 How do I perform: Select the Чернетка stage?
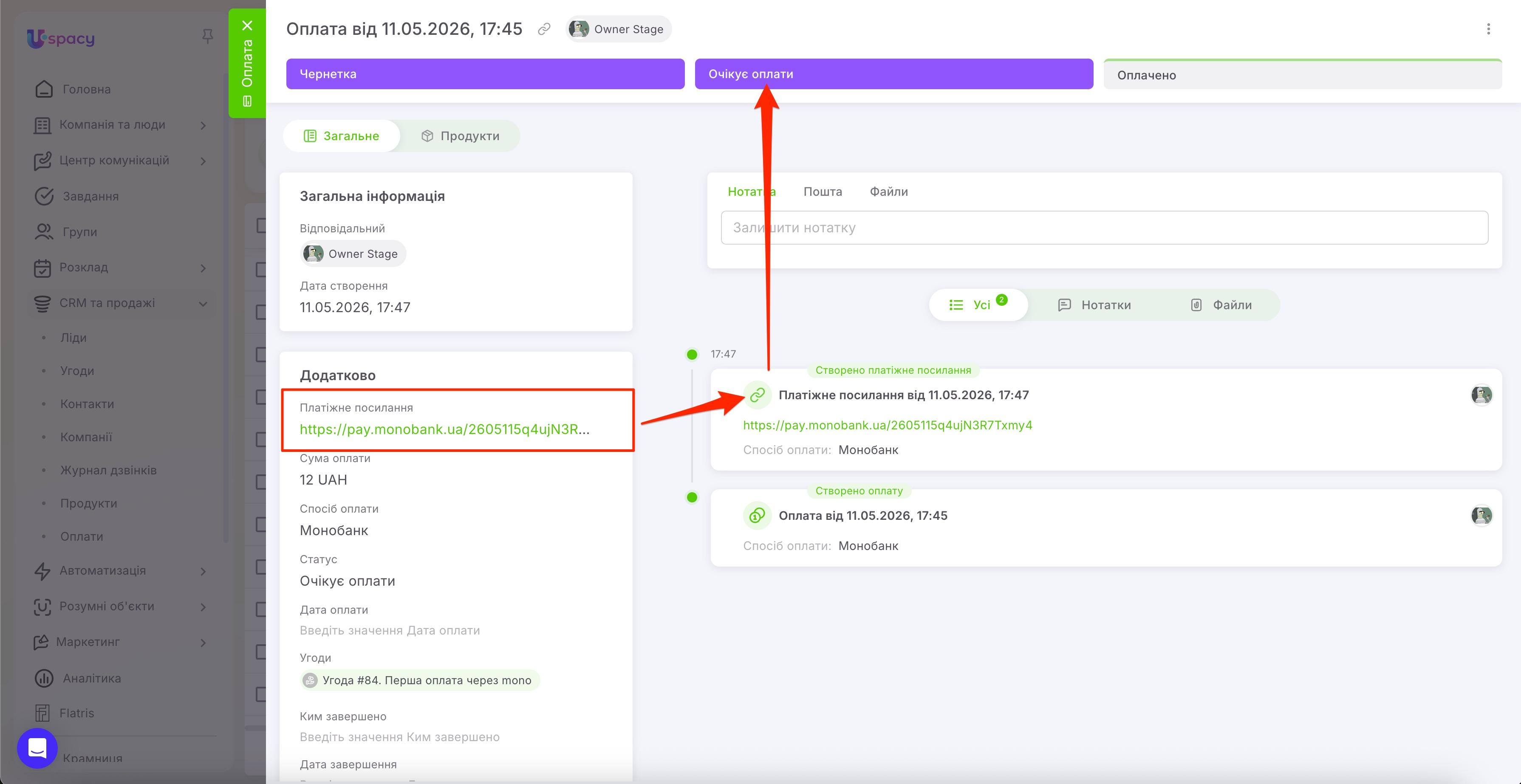(x=485, y=74)
